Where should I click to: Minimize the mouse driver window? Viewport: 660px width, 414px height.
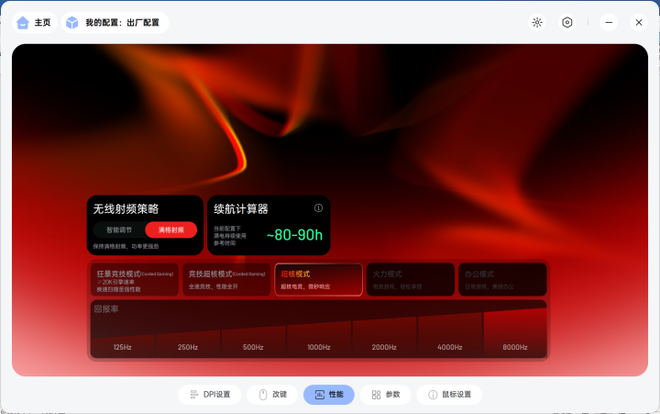tap(609, 22)
